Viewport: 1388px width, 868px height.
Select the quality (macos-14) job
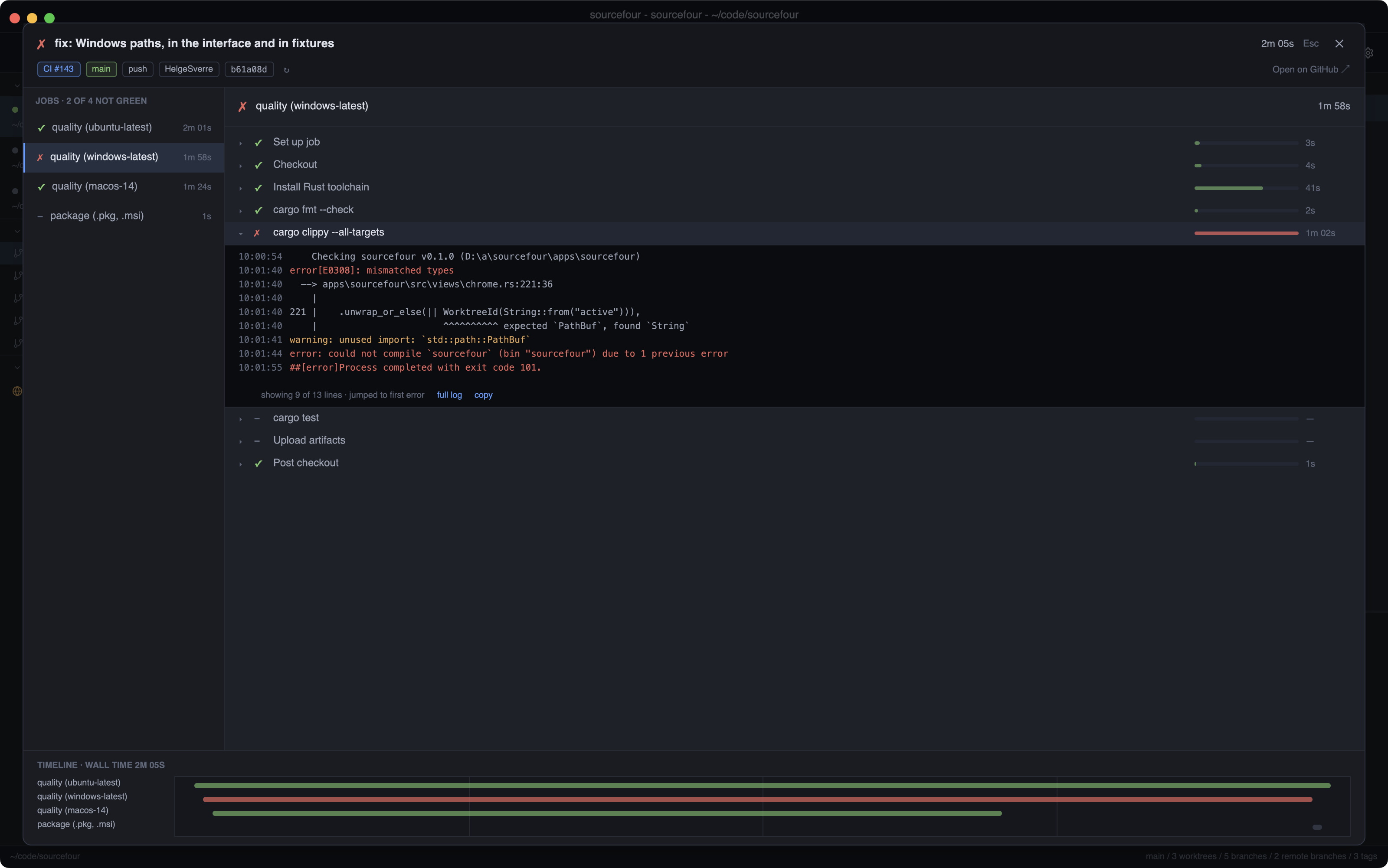coord(124,186)
